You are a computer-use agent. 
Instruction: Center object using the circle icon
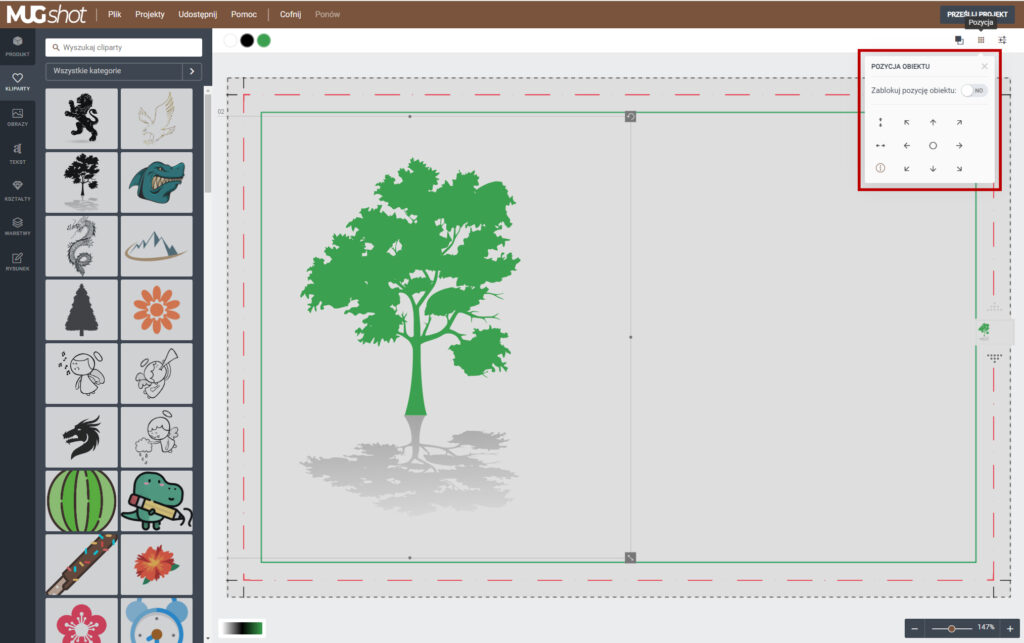pyautogui.click(x=933, y=145)
